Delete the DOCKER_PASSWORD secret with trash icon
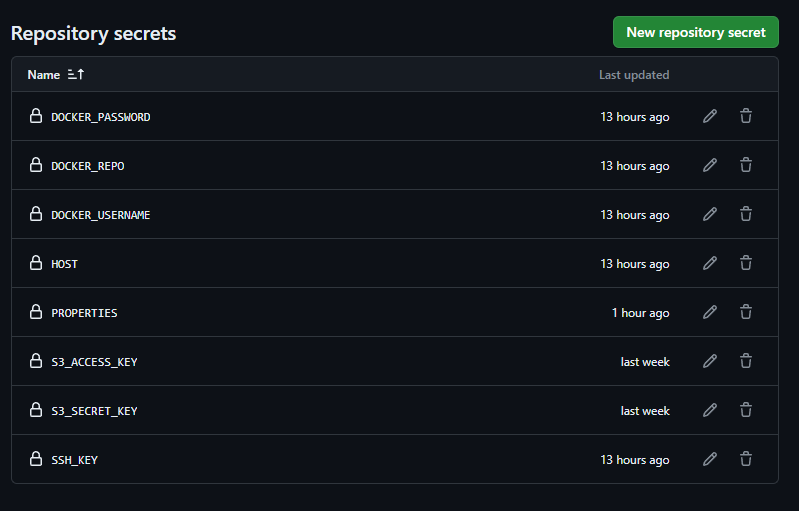This screenshot has height=511, width=799. [745, 116]
